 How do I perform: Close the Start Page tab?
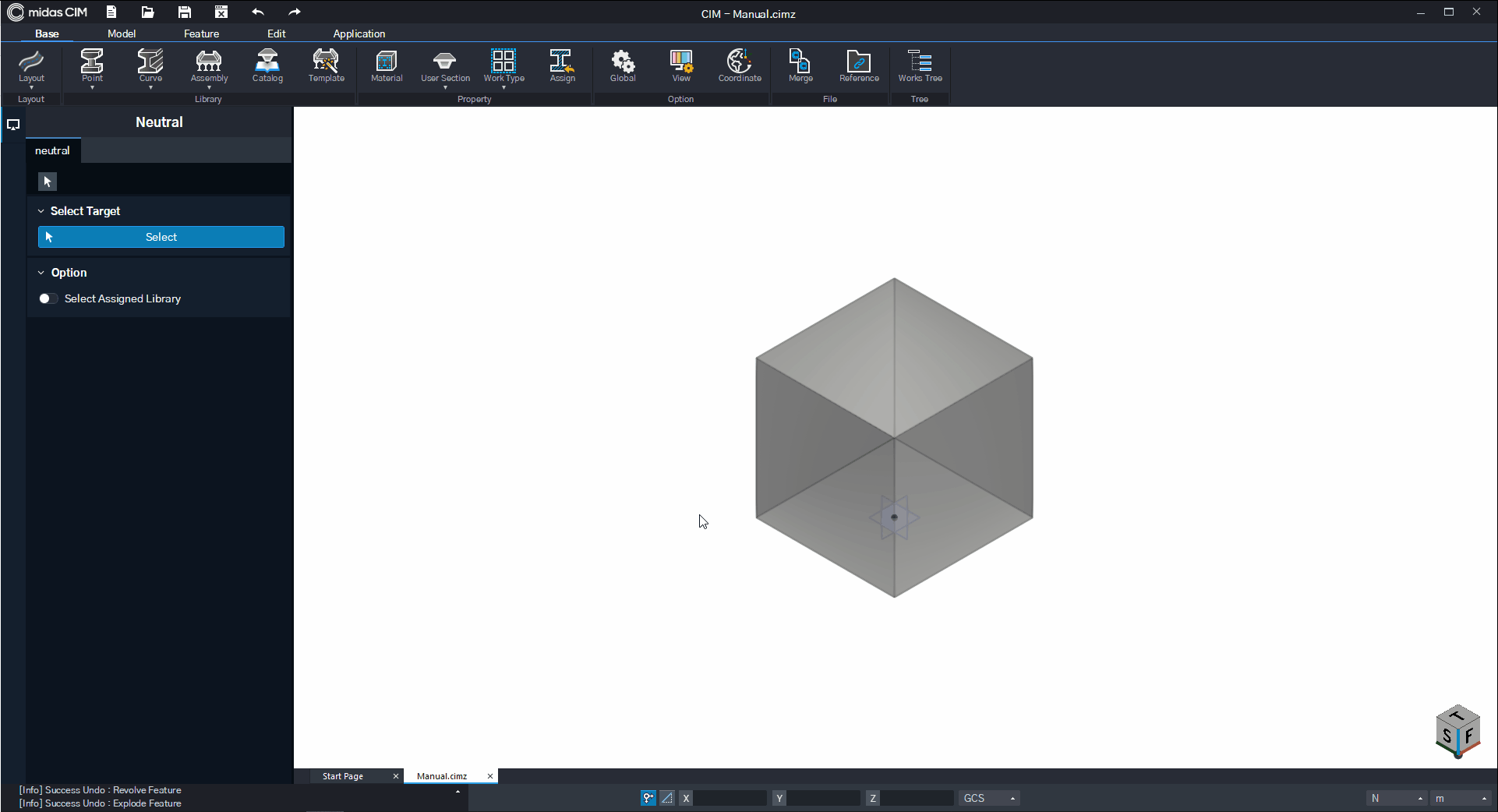pyautogui.click(x=396, y=776)
